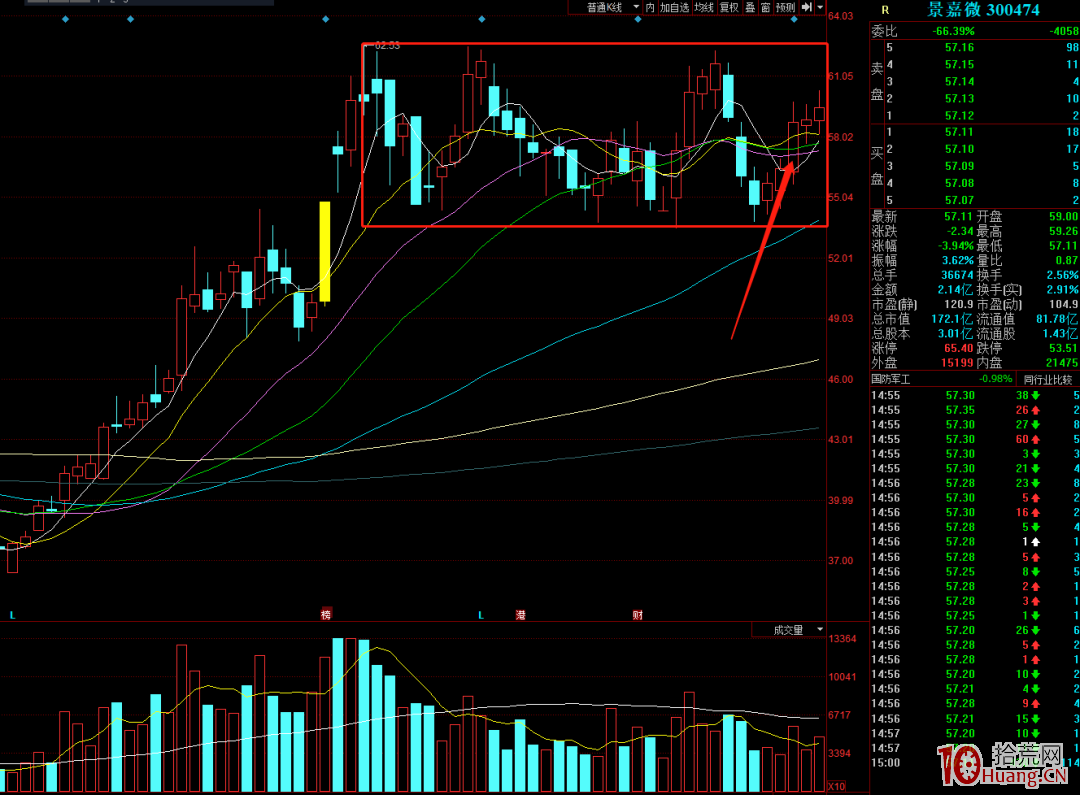Image resolution: width=1080 pixels, height=795 pixels.
Task: Click the 内盘 21475 value
Action: tap(1062, 362)
